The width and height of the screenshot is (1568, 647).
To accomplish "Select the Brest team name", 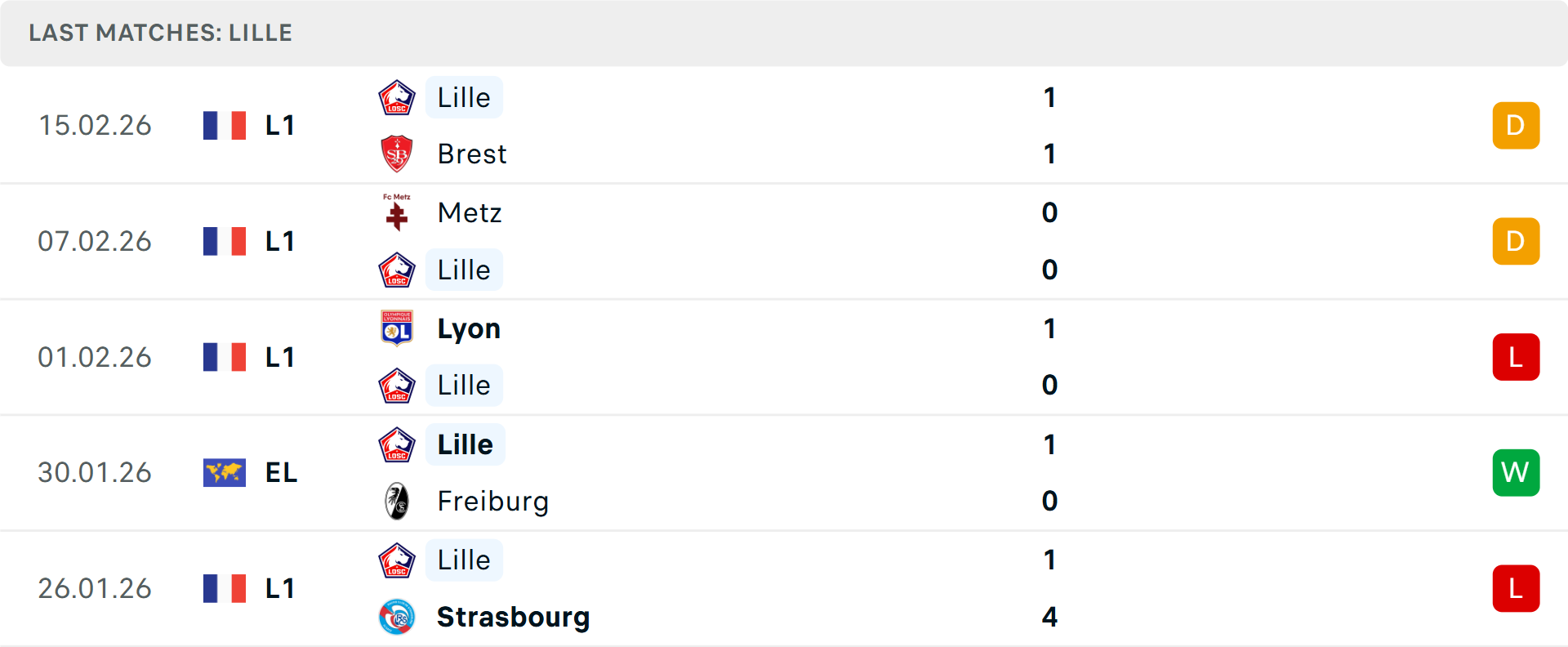I will tap(472, 154).
